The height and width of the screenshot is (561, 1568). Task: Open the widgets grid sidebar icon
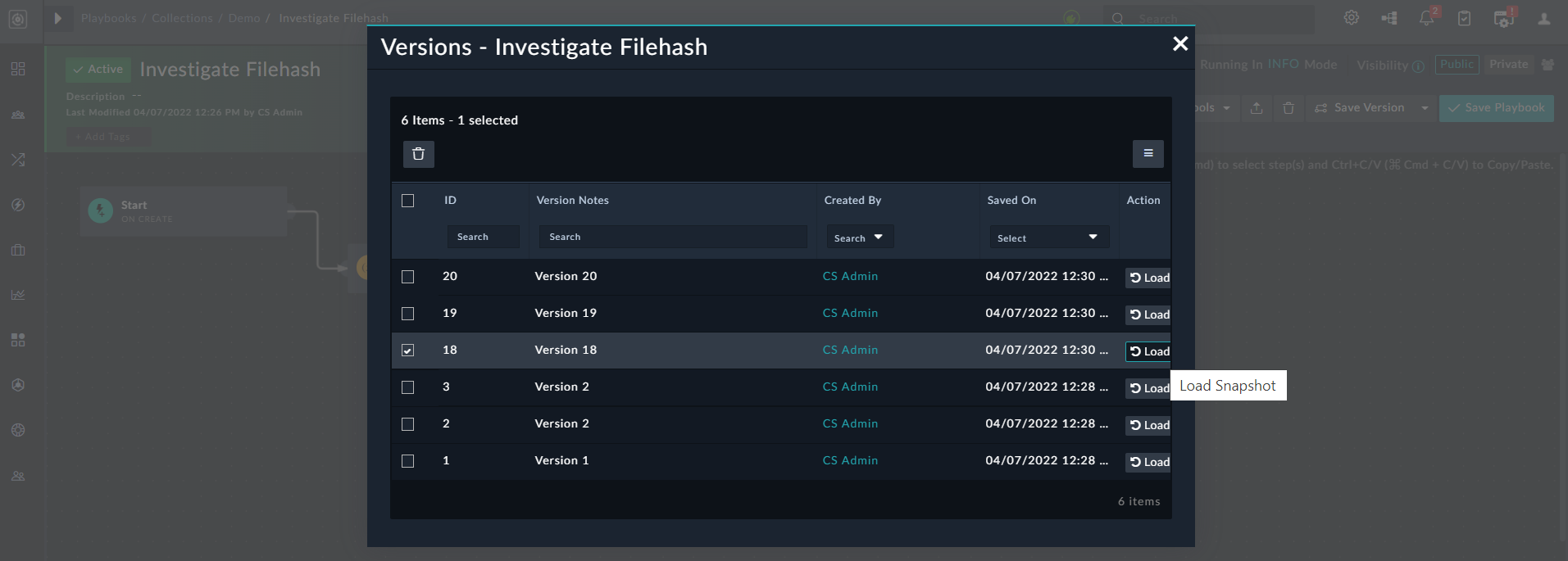point(18,340)
